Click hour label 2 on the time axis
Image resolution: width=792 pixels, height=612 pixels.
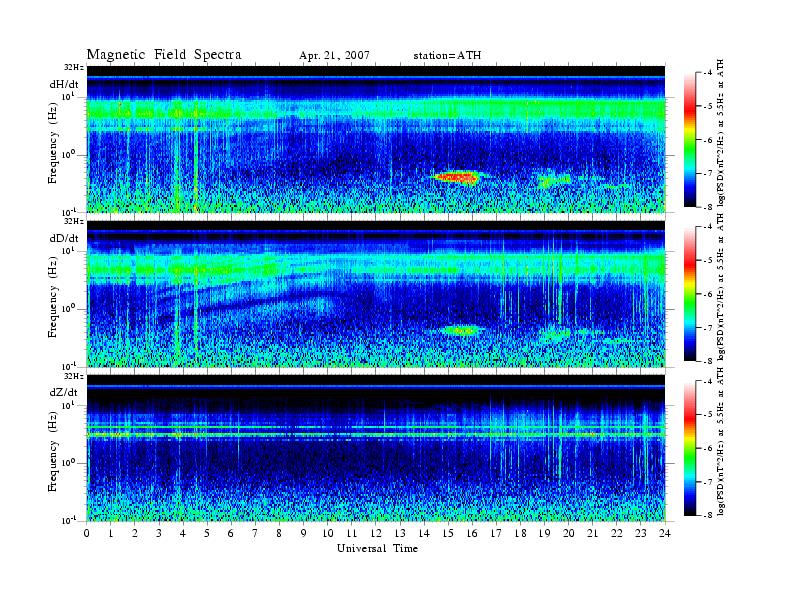pos(135,533)
